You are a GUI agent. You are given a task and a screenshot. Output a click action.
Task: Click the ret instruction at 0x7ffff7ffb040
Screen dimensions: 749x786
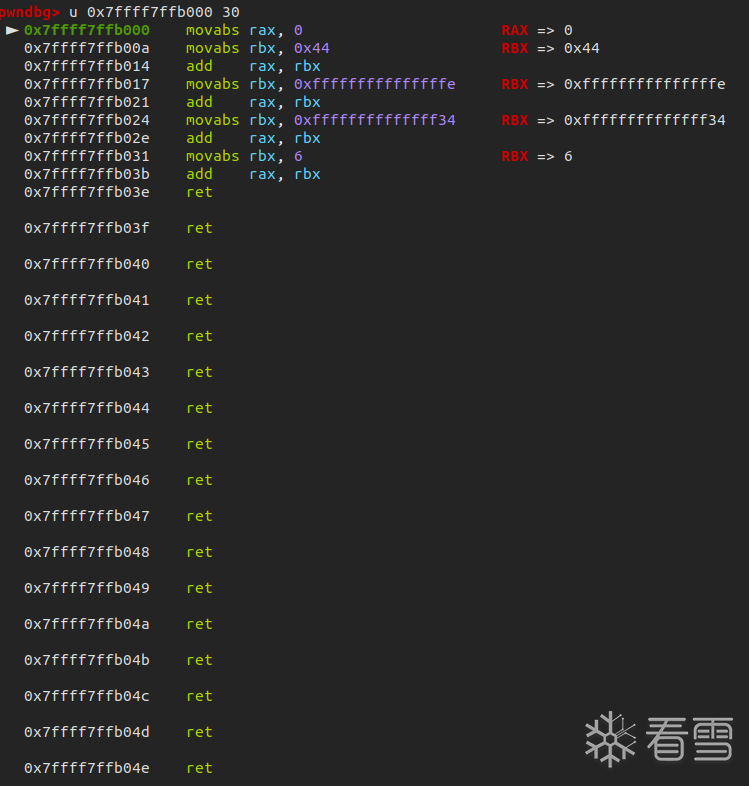(199, 264)
